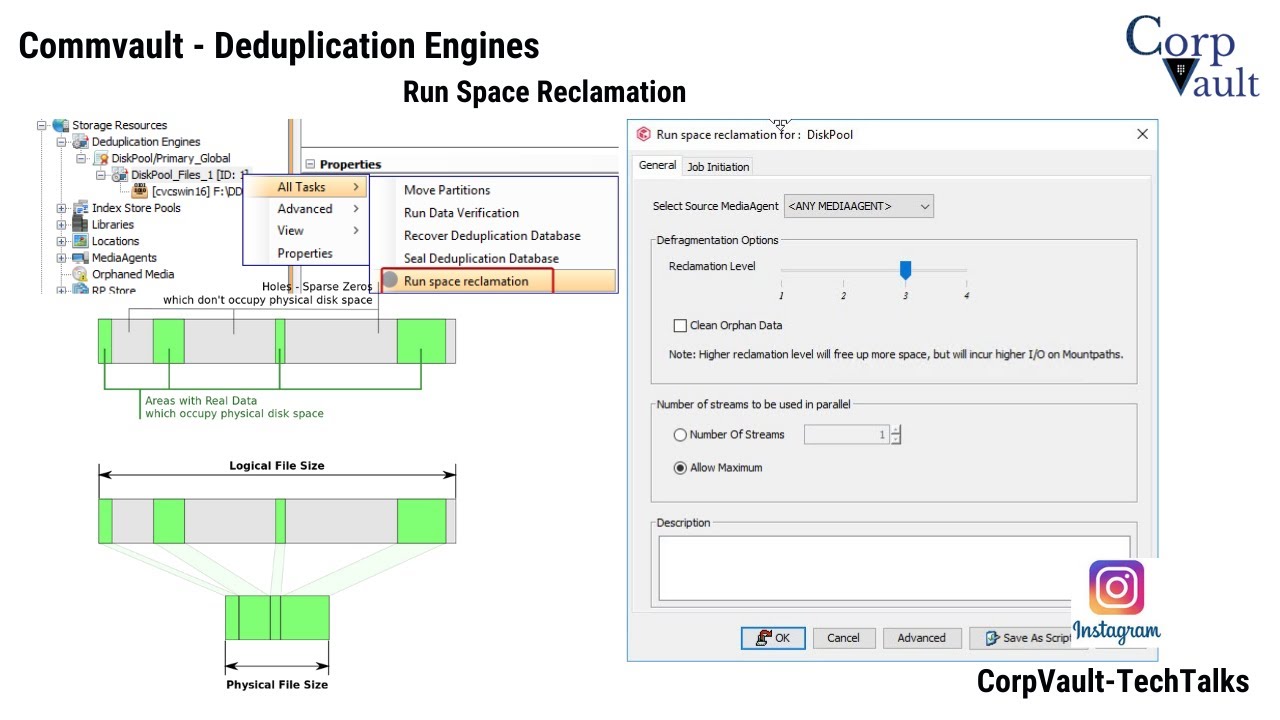Click the Cancel button
1280x720 pixels.
click(843, 638)
